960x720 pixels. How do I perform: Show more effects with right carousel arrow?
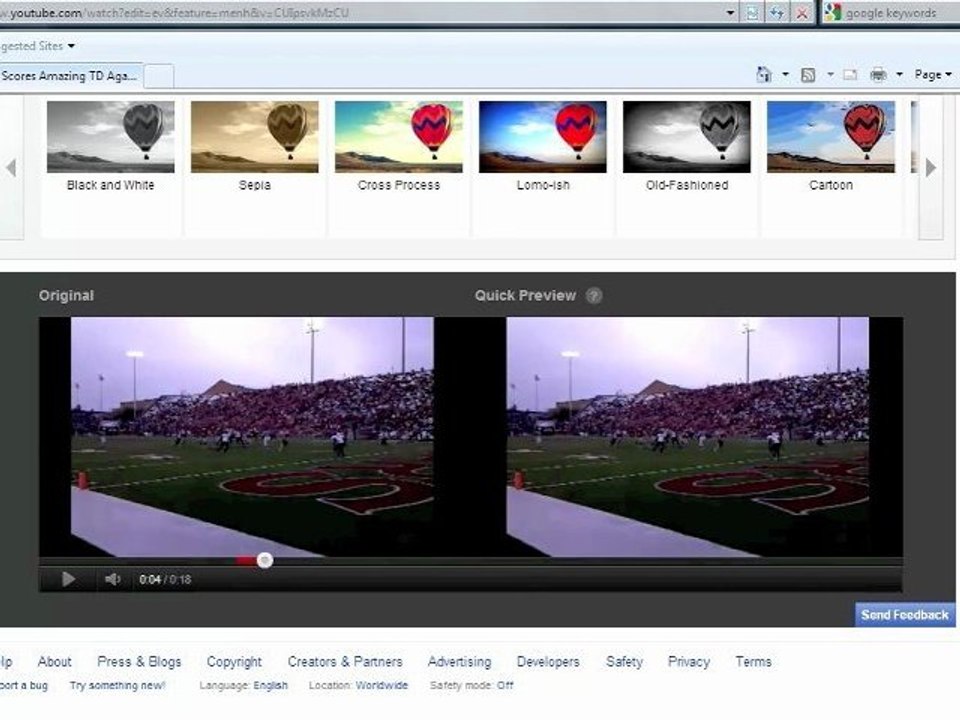[931, 168]
